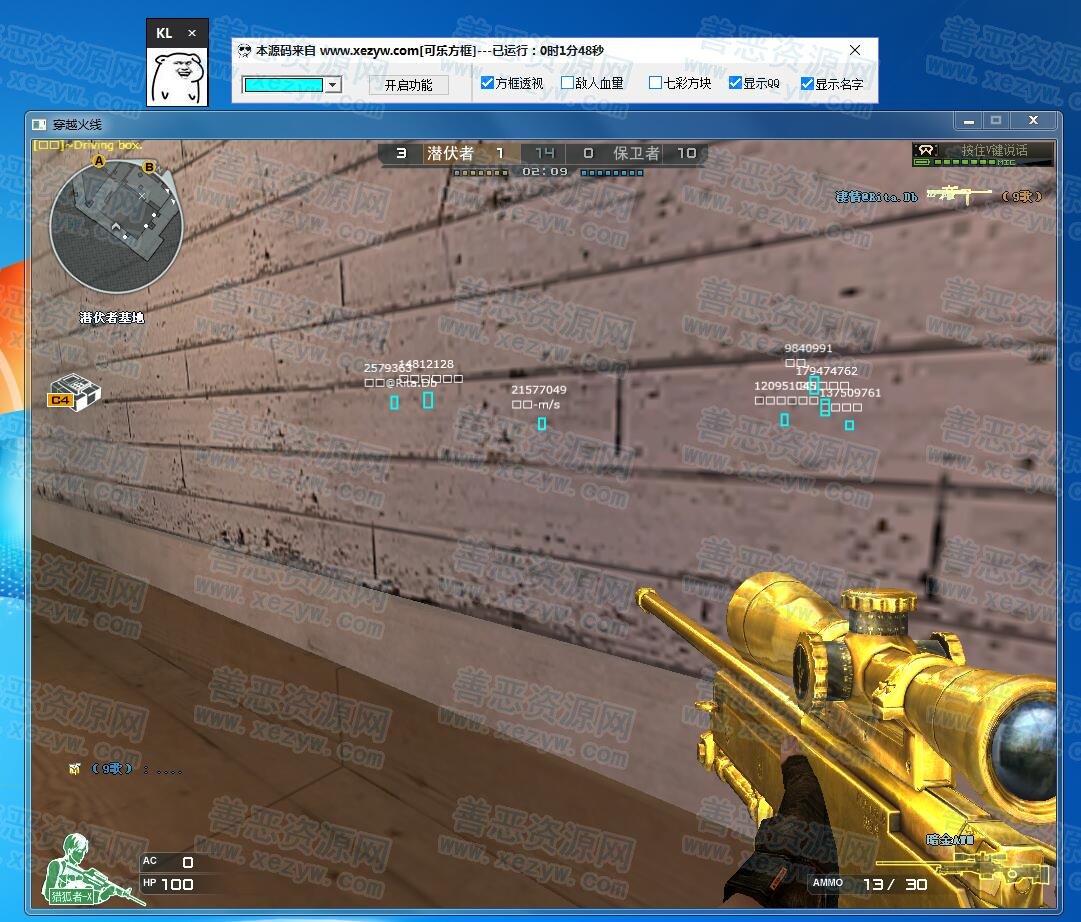
Task: Disable the 方框透视 checkbox
Action: (x=488, y=84)
